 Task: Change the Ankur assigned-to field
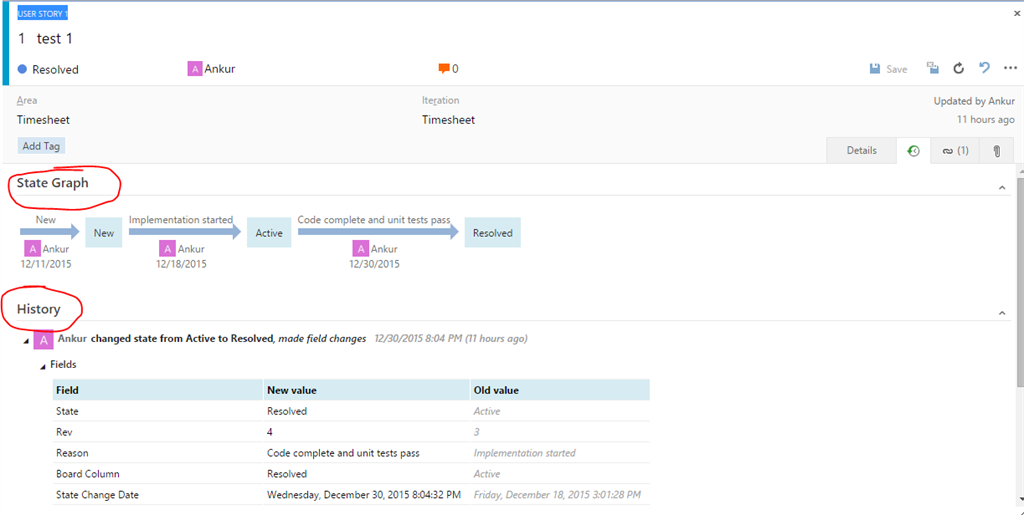219,69
